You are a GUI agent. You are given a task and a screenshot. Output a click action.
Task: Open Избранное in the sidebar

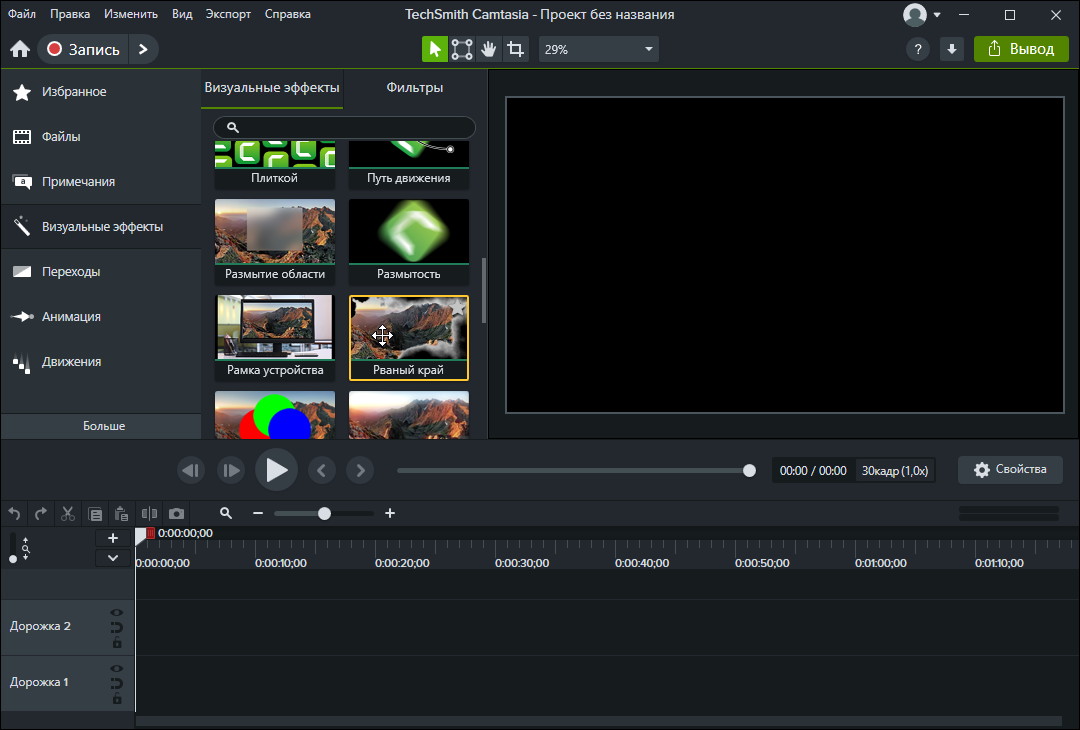click(101, 92)
